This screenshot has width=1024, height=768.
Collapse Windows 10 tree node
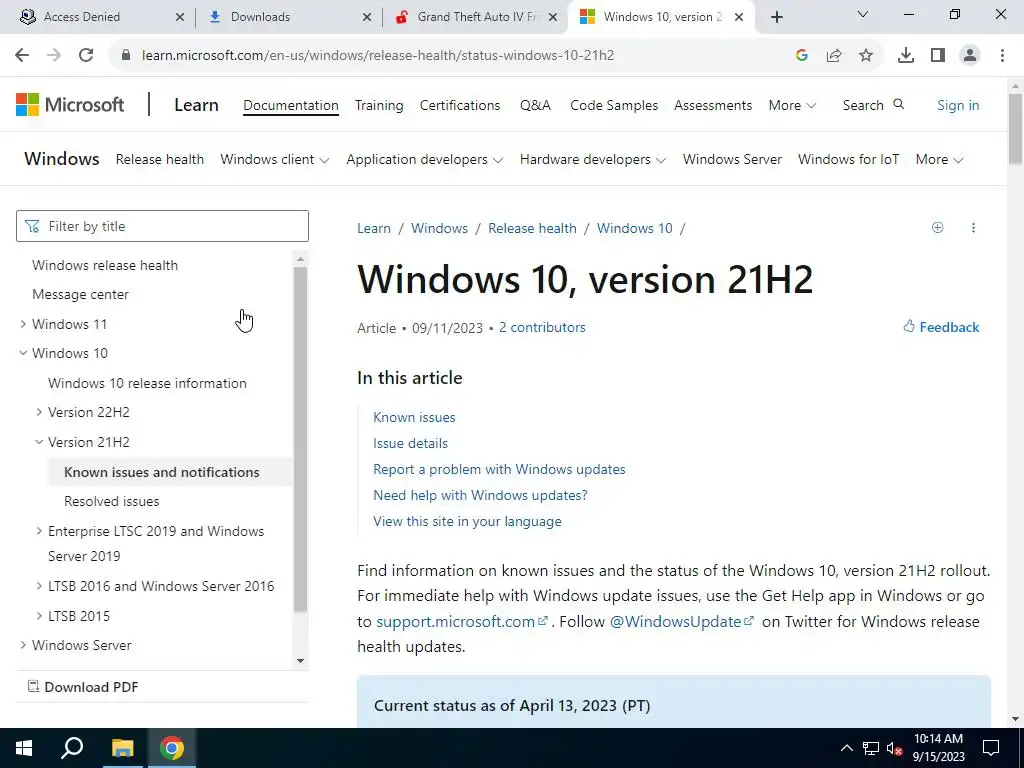coord(24,353)
